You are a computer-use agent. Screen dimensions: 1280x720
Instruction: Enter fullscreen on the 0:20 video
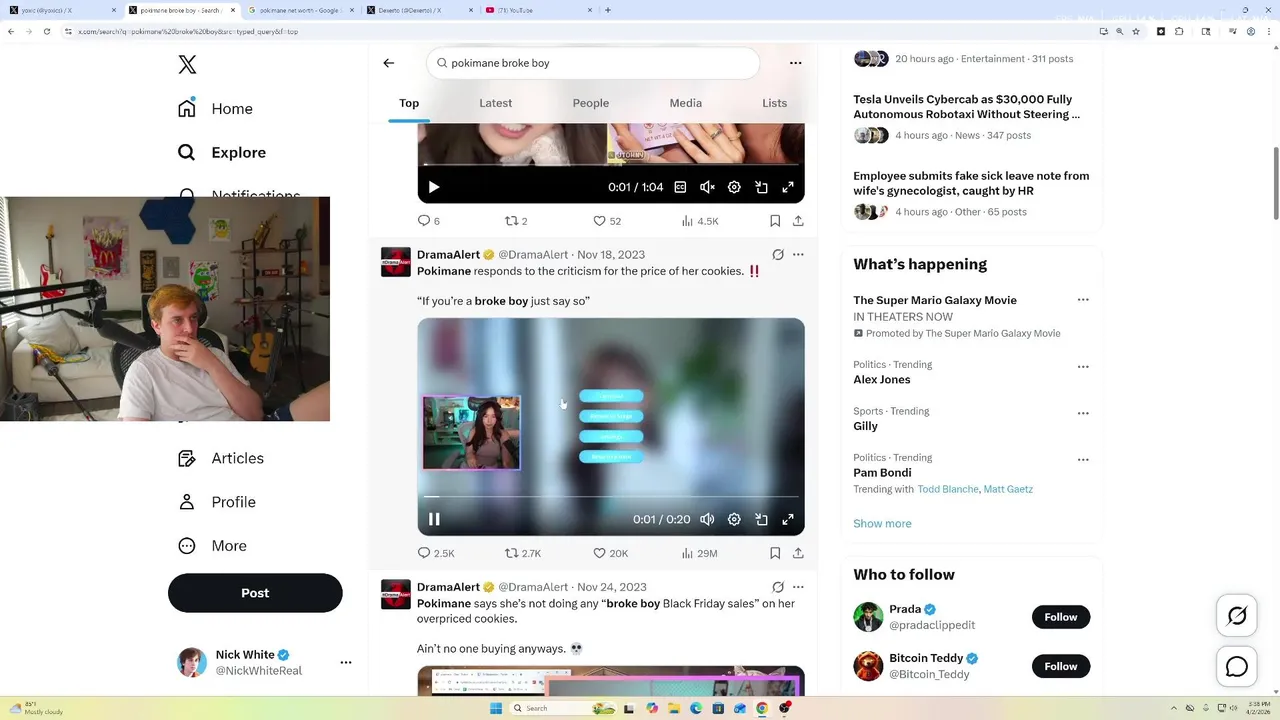coord(788,519)
